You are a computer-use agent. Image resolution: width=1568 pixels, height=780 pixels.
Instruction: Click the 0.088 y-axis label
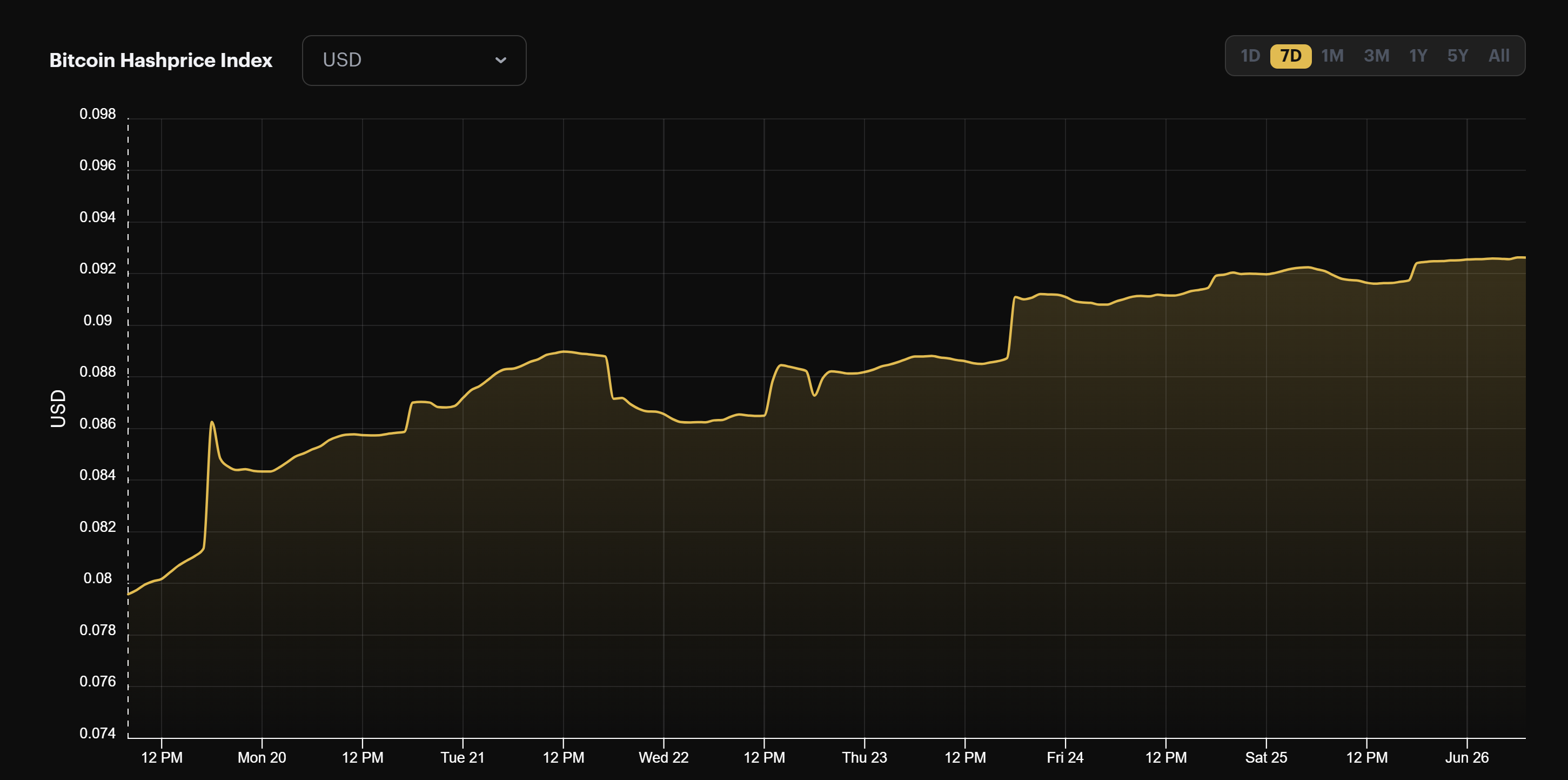pyautogui.click(x=97, y=371)
